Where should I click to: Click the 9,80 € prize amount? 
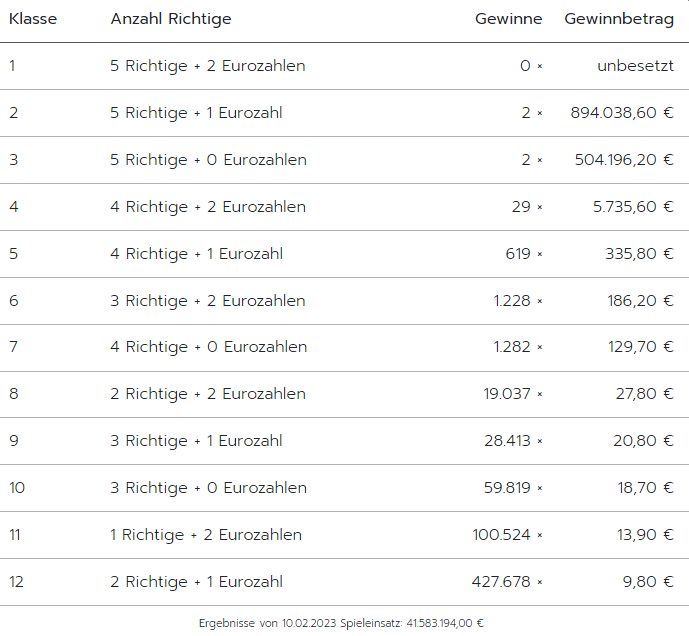(x=648, y=582)
